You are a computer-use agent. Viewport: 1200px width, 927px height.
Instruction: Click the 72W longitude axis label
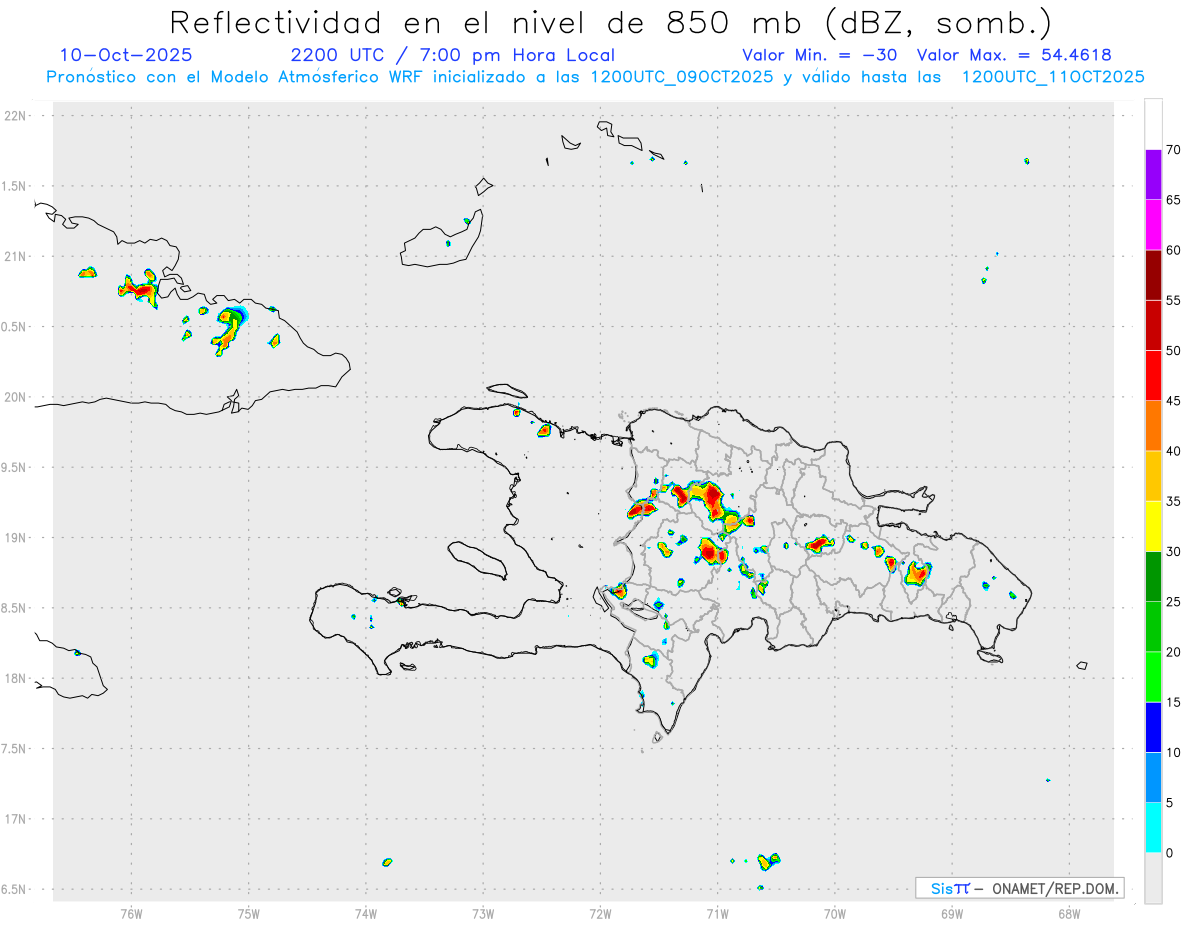click(600, 912)
